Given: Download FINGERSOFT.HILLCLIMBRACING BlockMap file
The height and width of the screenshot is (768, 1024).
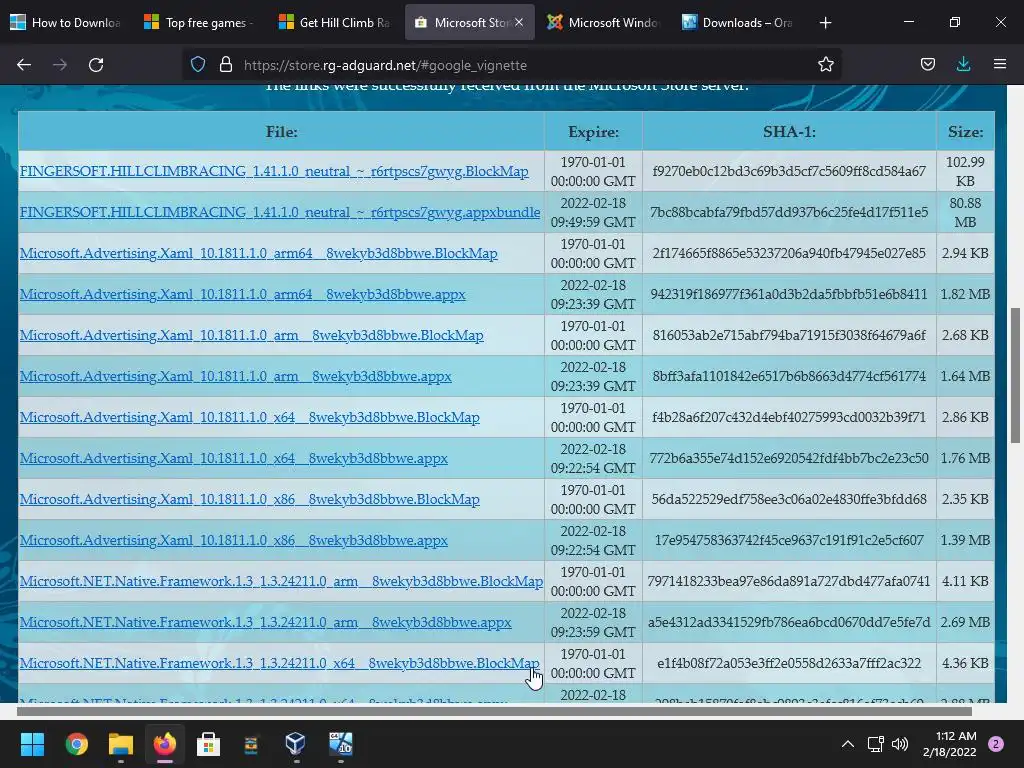Looking at the screenshot, I should (x=274, y=171).
